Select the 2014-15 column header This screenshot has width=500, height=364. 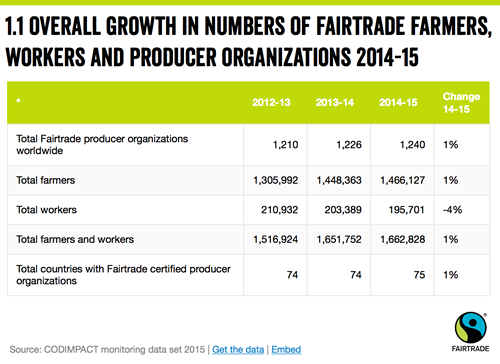[x=398, y=102]
